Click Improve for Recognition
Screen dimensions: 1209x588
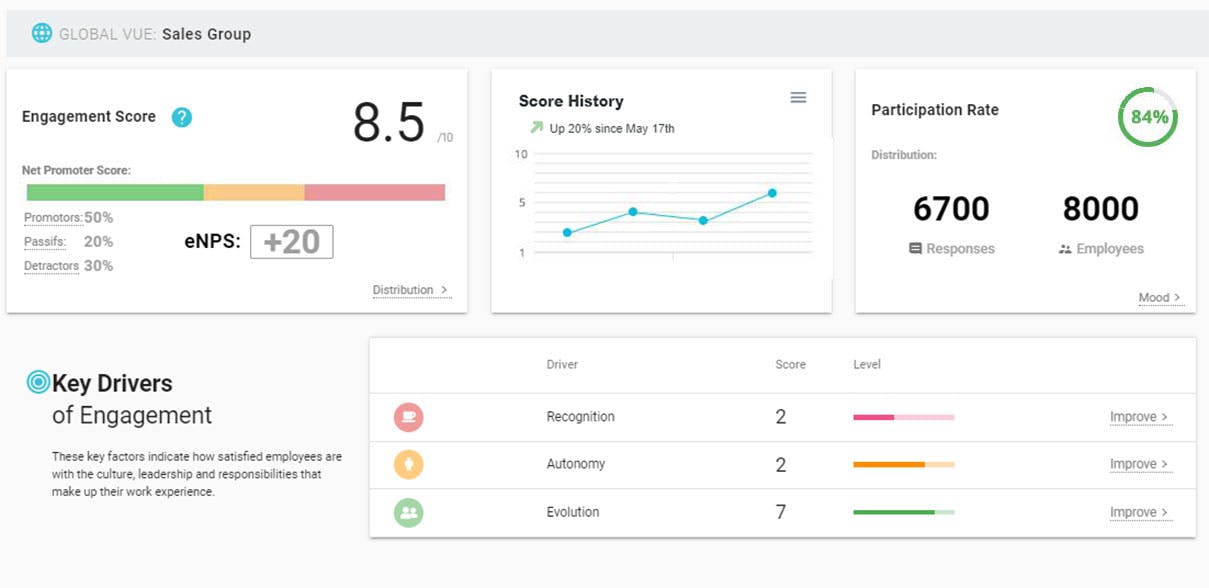(x=1139, y=417)
